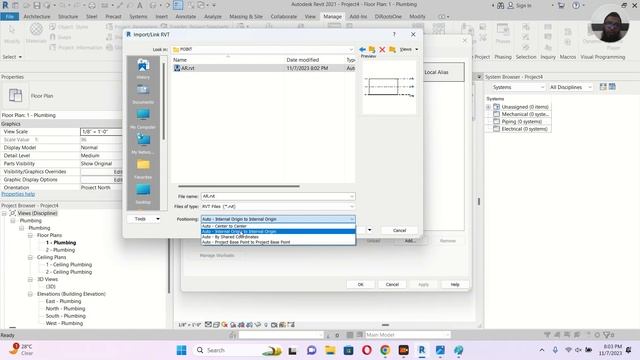Viewport: 640px width, 360px height.
Task: Create a new folder in the file dialog
Action: (x=392, y=49)
